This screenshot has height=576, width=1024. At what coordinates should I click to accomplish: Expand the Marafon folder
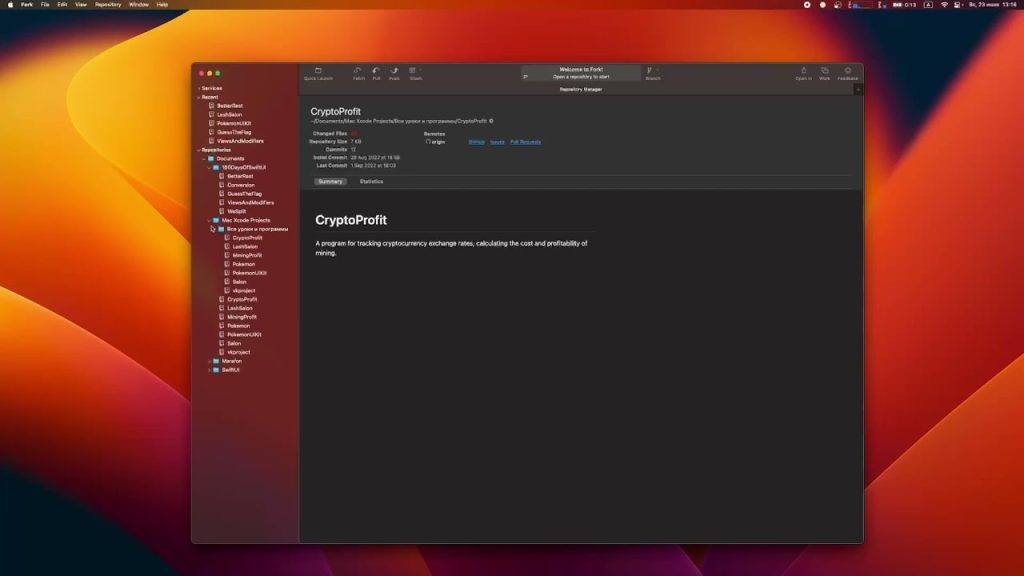point(209,361)
